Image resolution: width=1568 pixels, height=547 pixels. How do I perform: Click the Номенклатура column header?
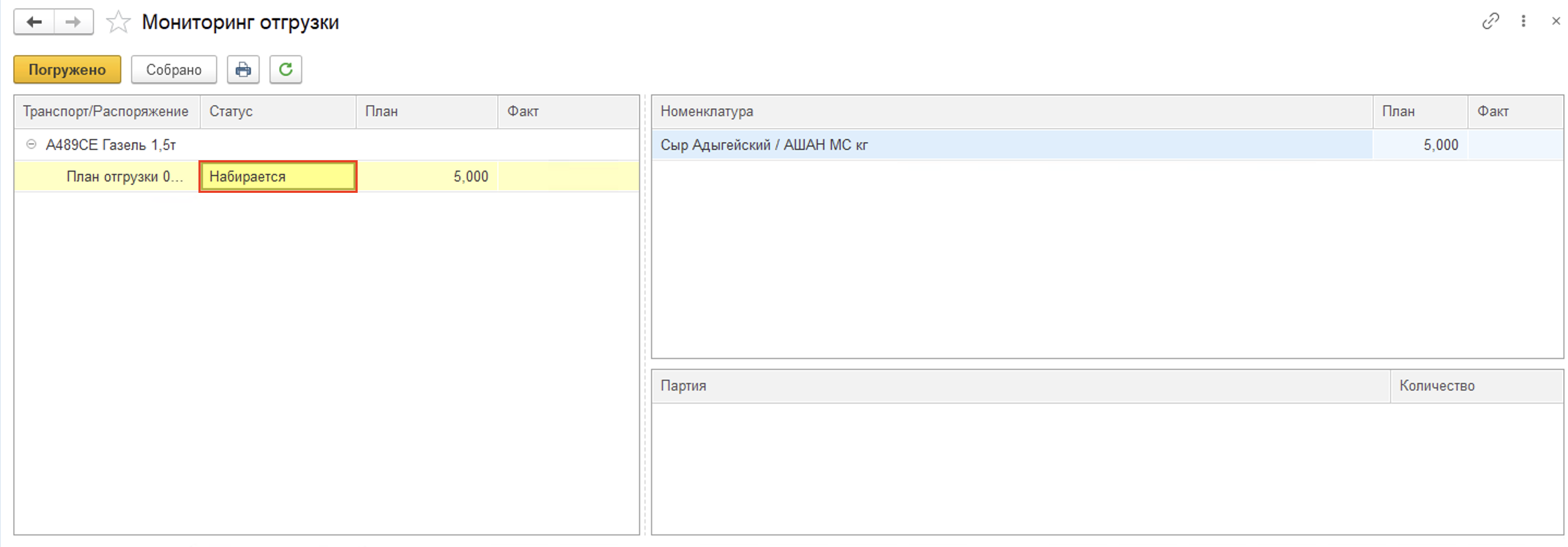coord(707,112)
